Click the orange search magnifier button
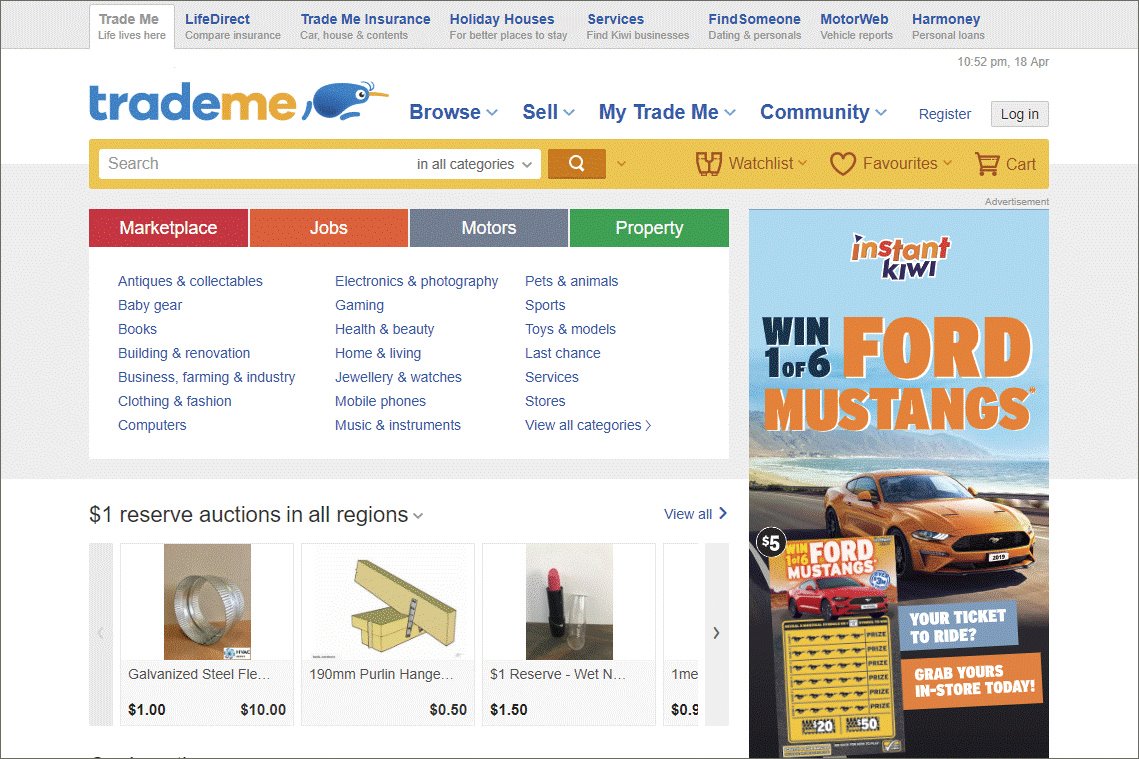1139x759 pixels. 576,163
